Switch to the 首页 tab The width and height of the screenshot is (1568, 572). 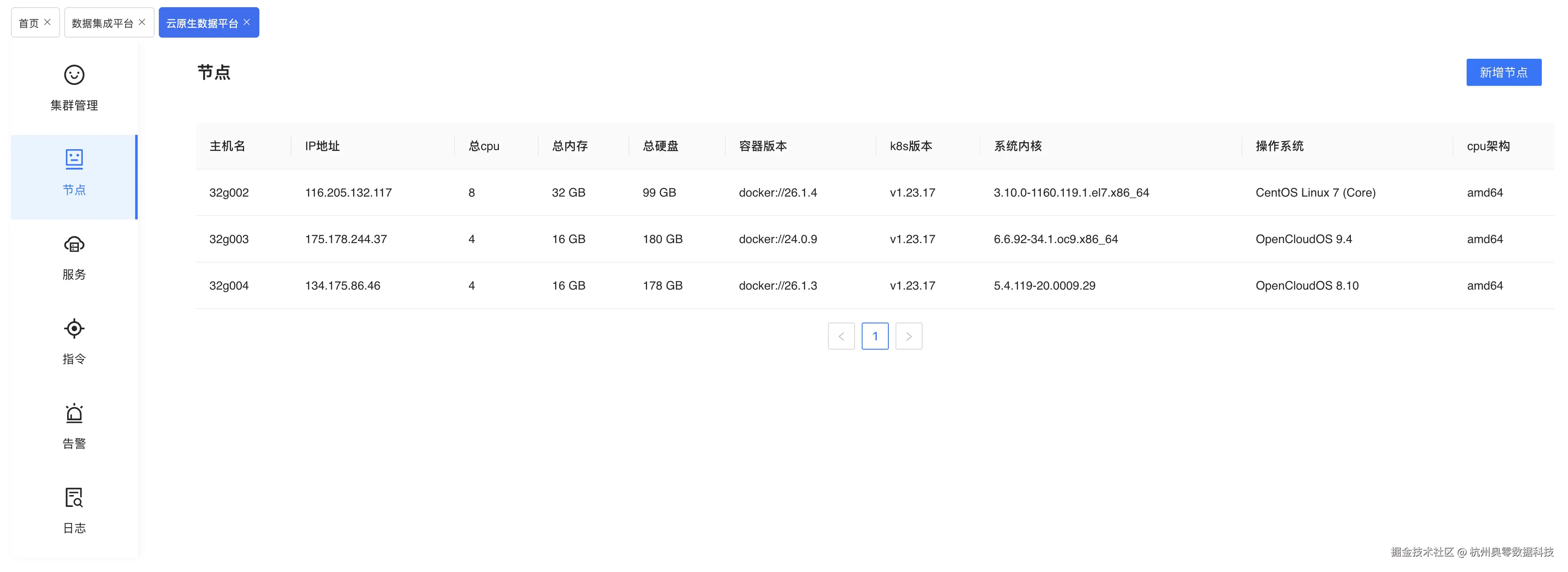click(28, 23)
